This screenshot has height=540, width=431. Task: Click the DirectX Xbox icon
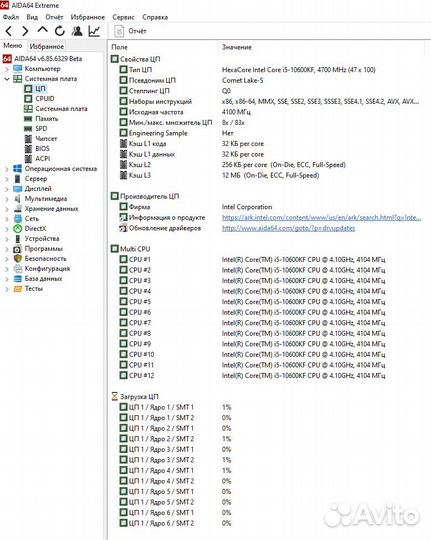coord(17,229)
